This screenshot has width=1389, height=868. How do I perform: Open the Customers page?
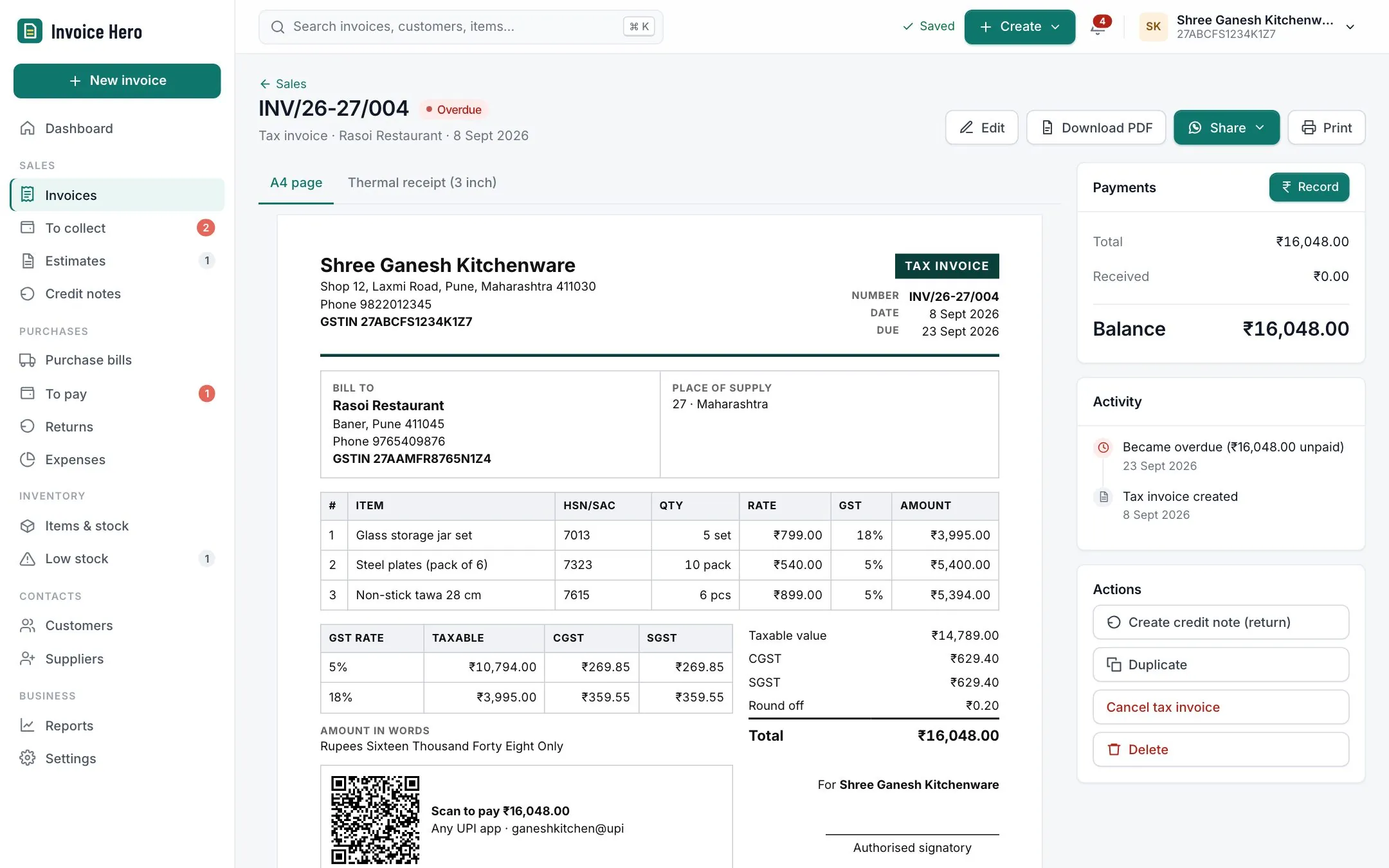click(117, 626)
